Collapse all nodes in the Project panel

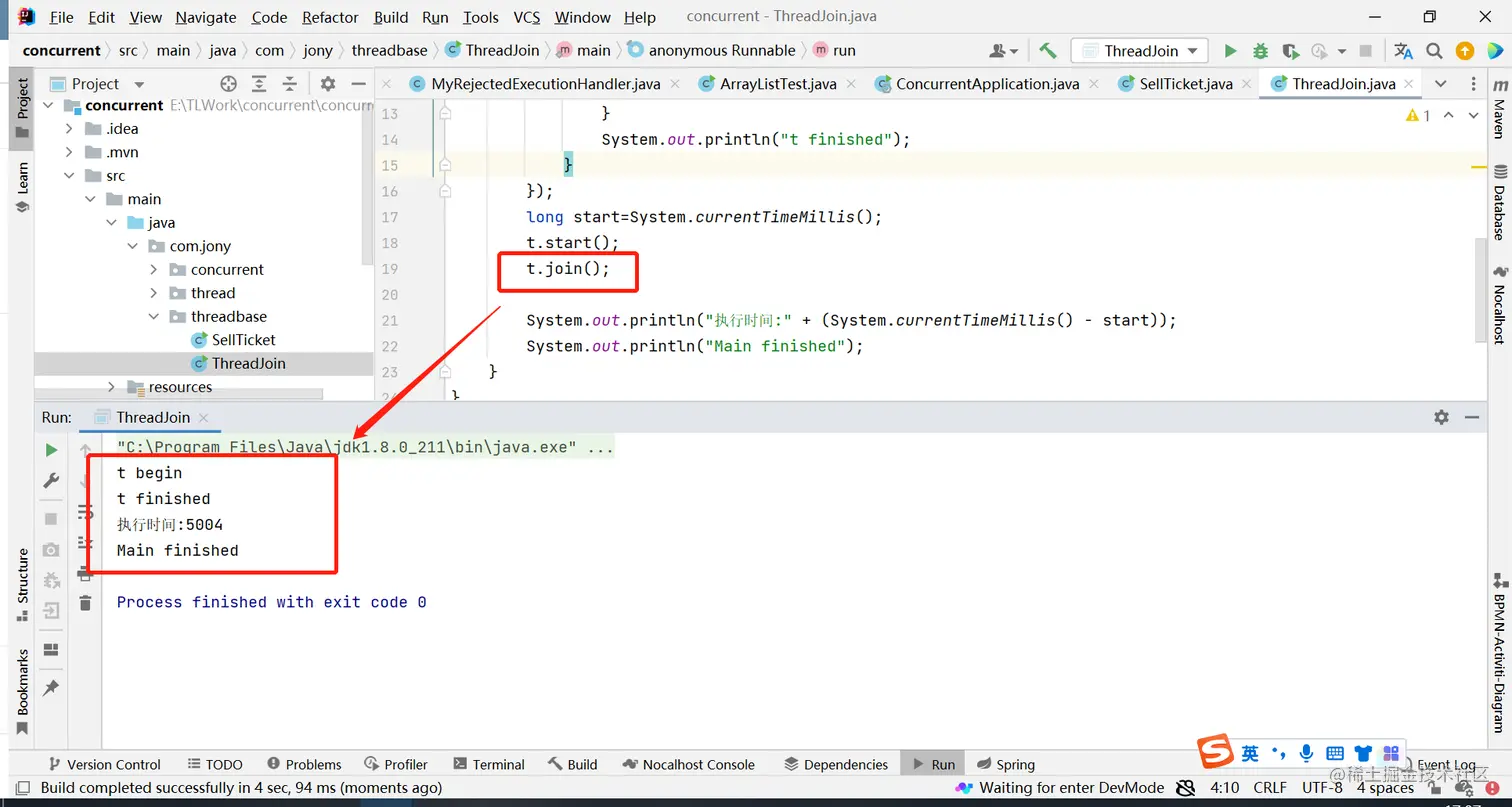pyautogui.click(x=289, y=84)
